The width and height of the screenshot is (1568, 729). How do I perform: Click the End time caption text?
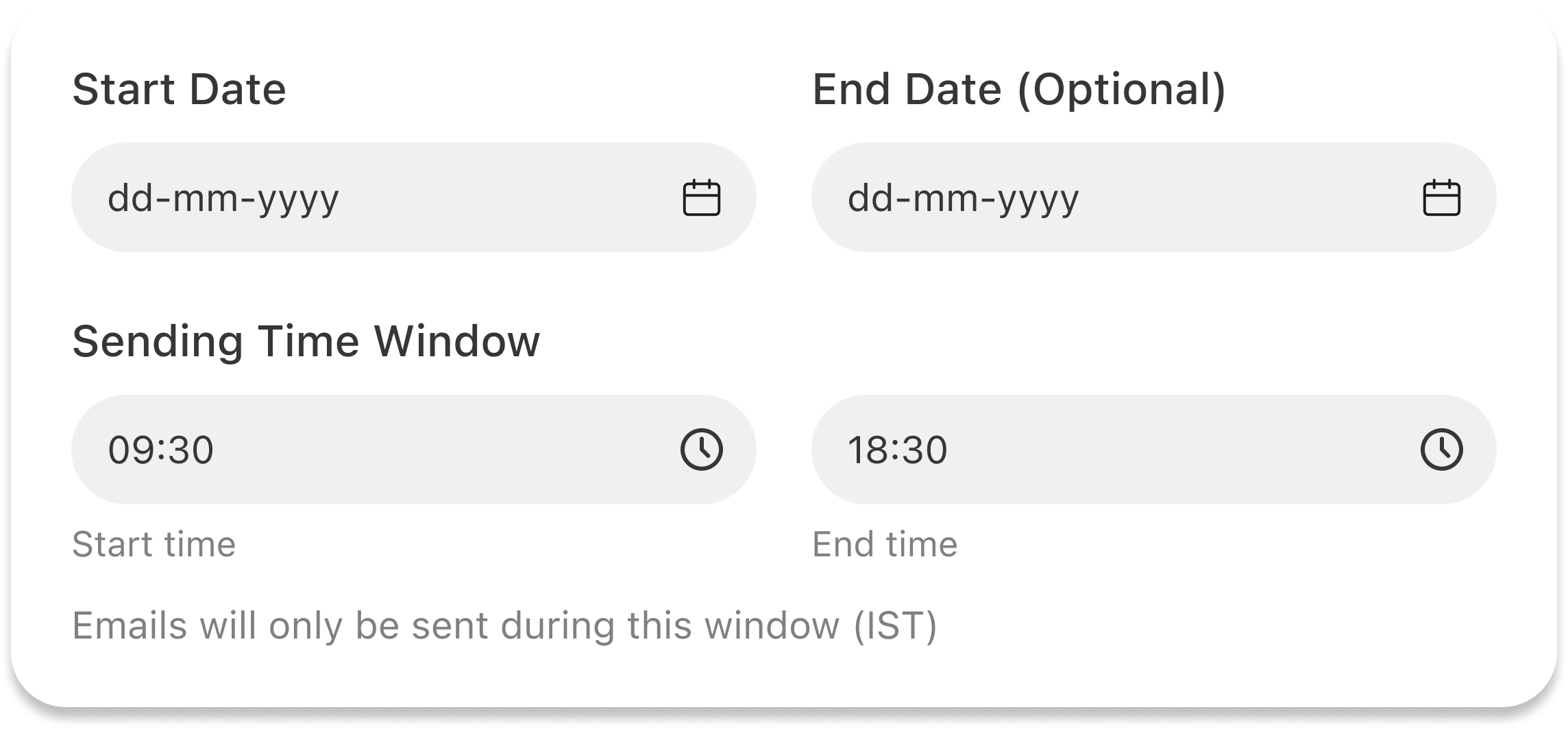(x=886, y=544)
